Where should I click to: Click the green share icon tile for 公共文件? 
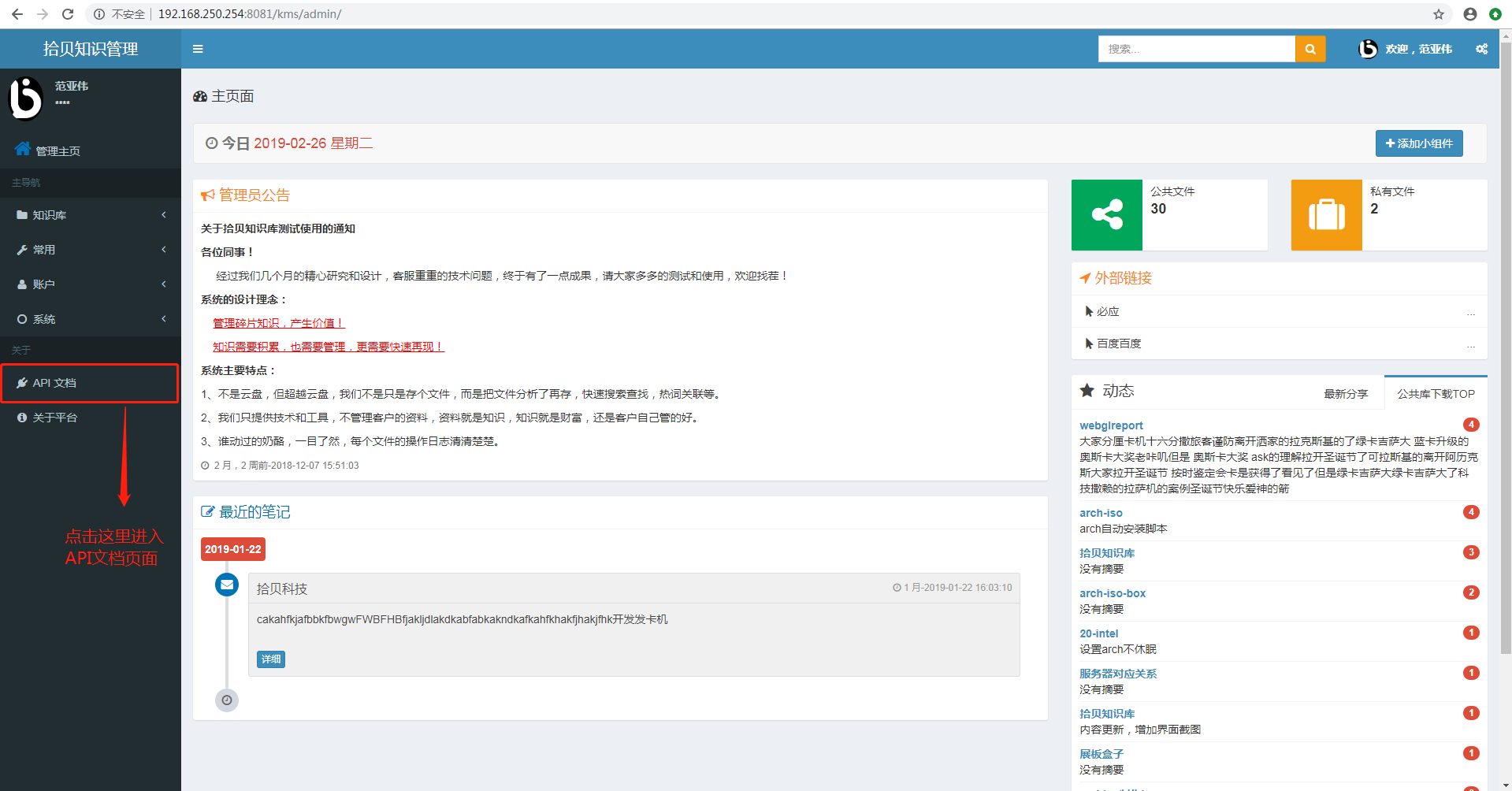click(1106, 214)
